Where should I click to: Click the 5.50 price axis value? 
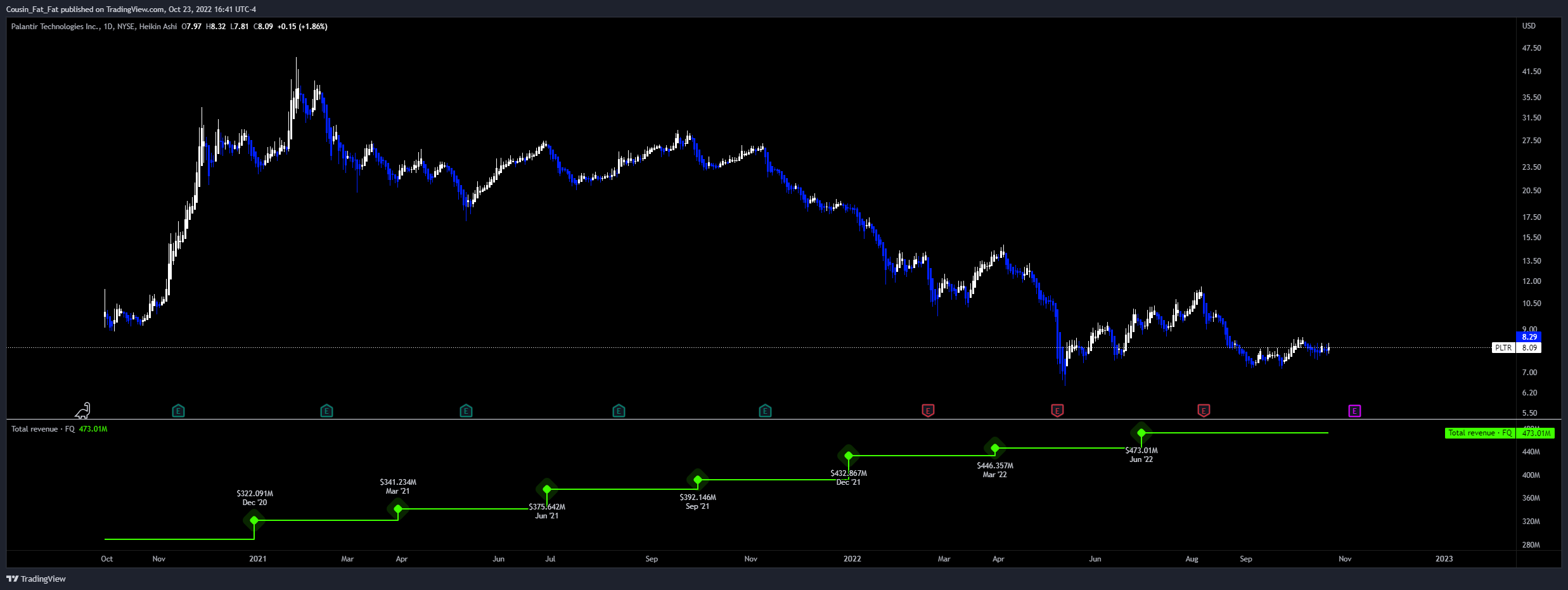tap(1530, 413)
